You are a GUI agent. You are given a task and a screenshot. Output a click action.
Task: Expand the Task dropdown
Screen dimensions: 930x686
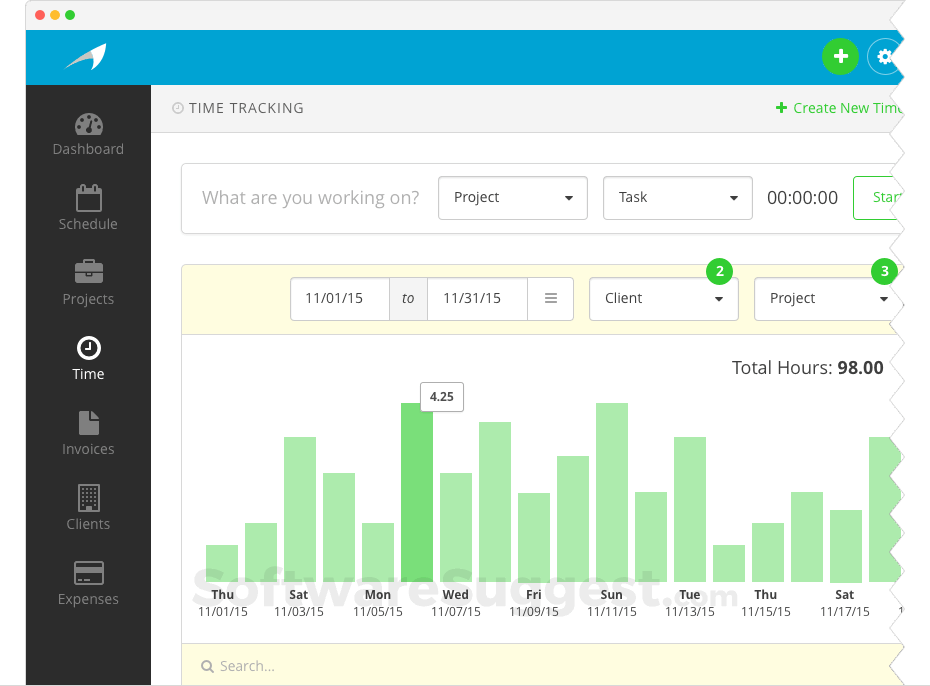point(678,198)
